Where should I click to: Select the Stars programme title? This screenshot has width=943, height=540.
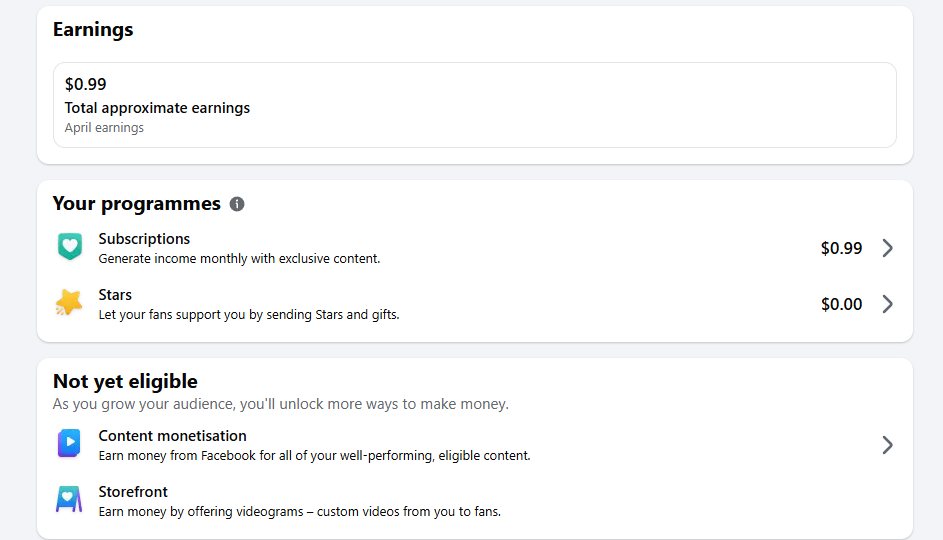tap(115, 295)
